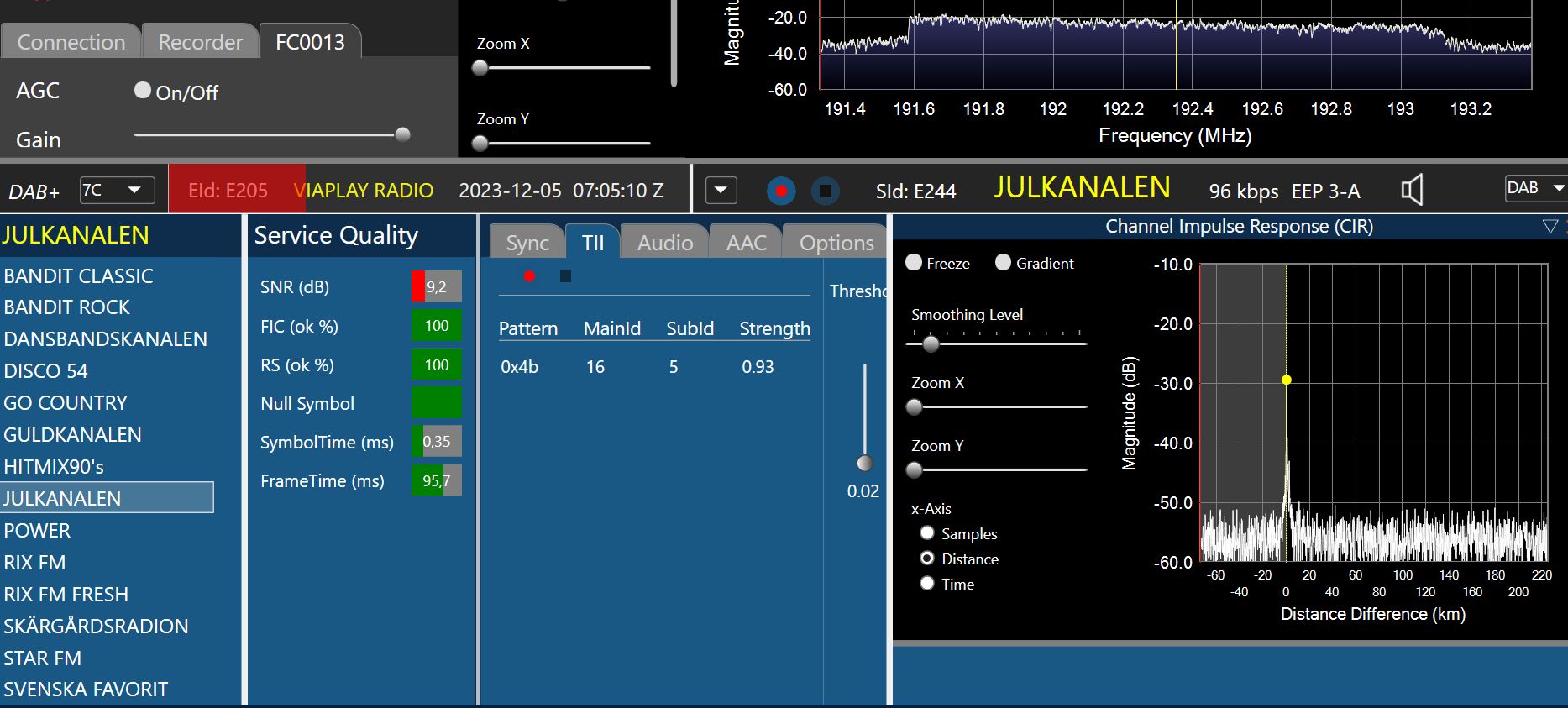
Task: Click the small red dot in TII tab
Action: [x=529, y=276]
